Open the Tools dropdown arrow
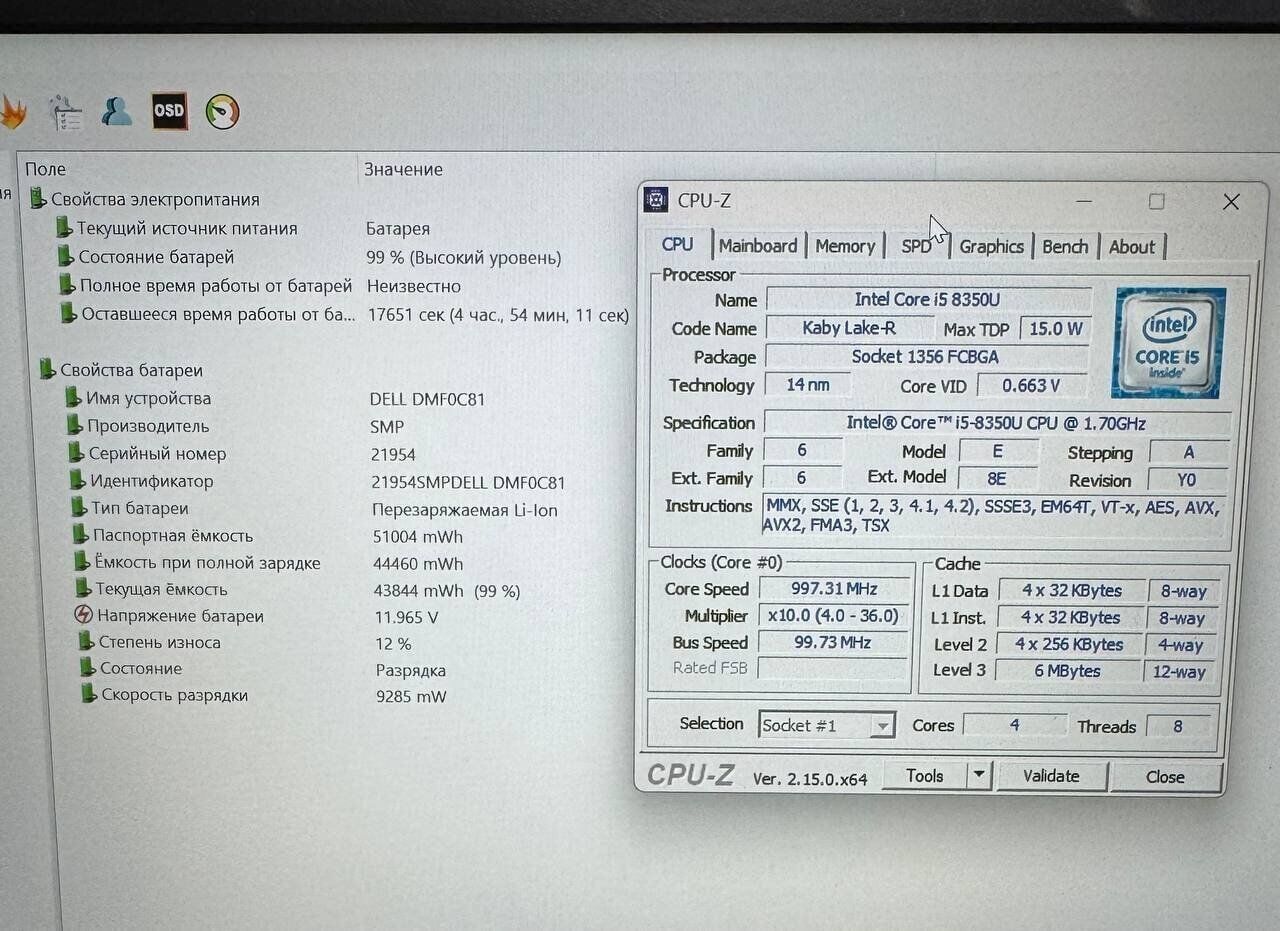 pos(979,775)
